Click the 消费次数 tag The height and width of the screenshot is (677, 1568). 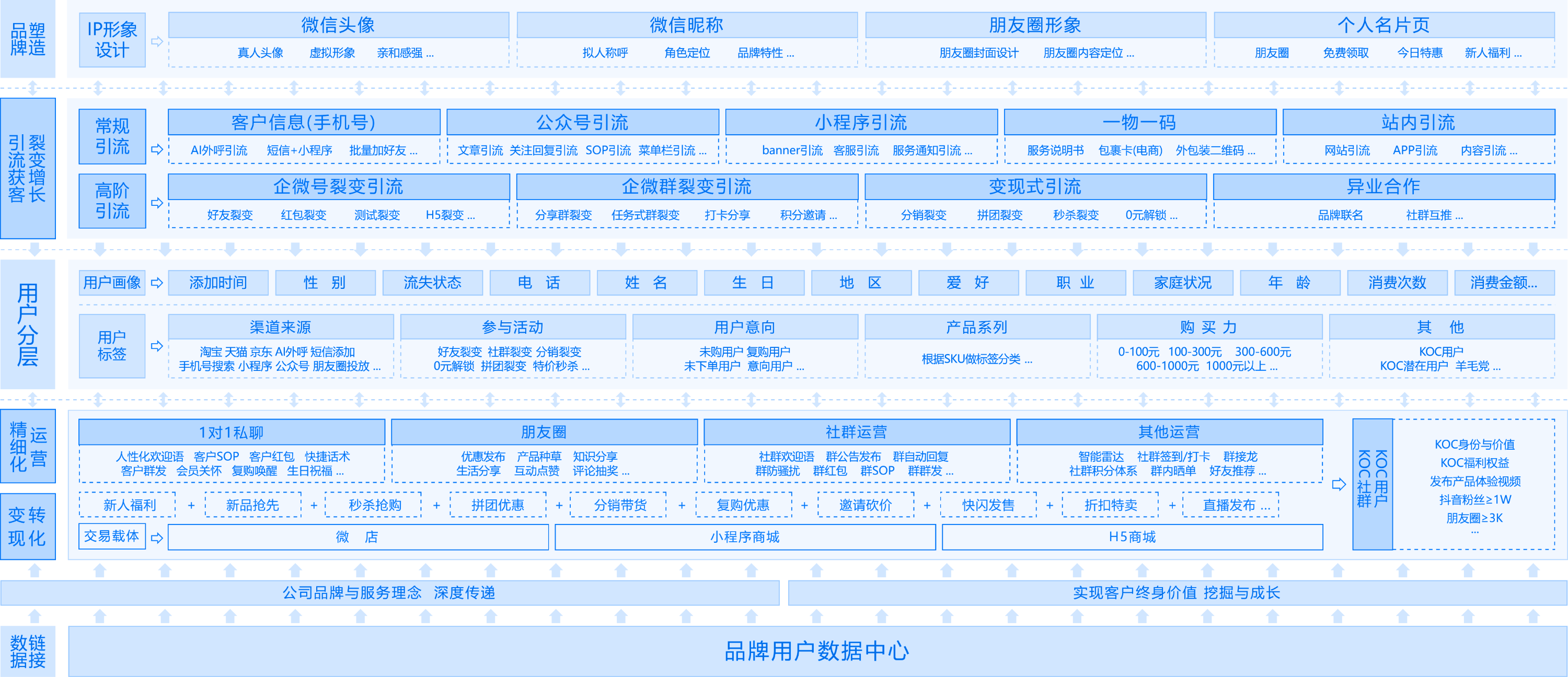coord(1397,283)
